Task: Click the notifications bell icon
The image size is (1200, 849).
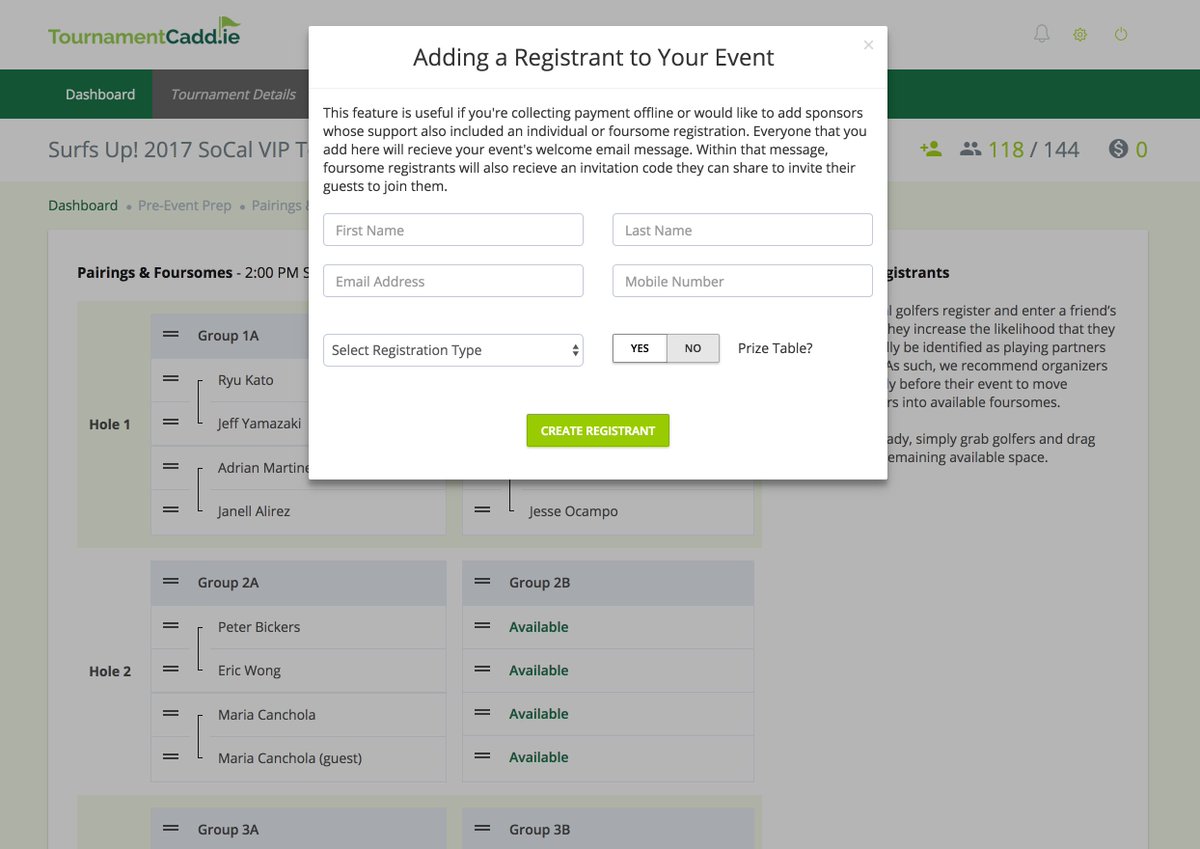Action: [x=1042, y=34]
